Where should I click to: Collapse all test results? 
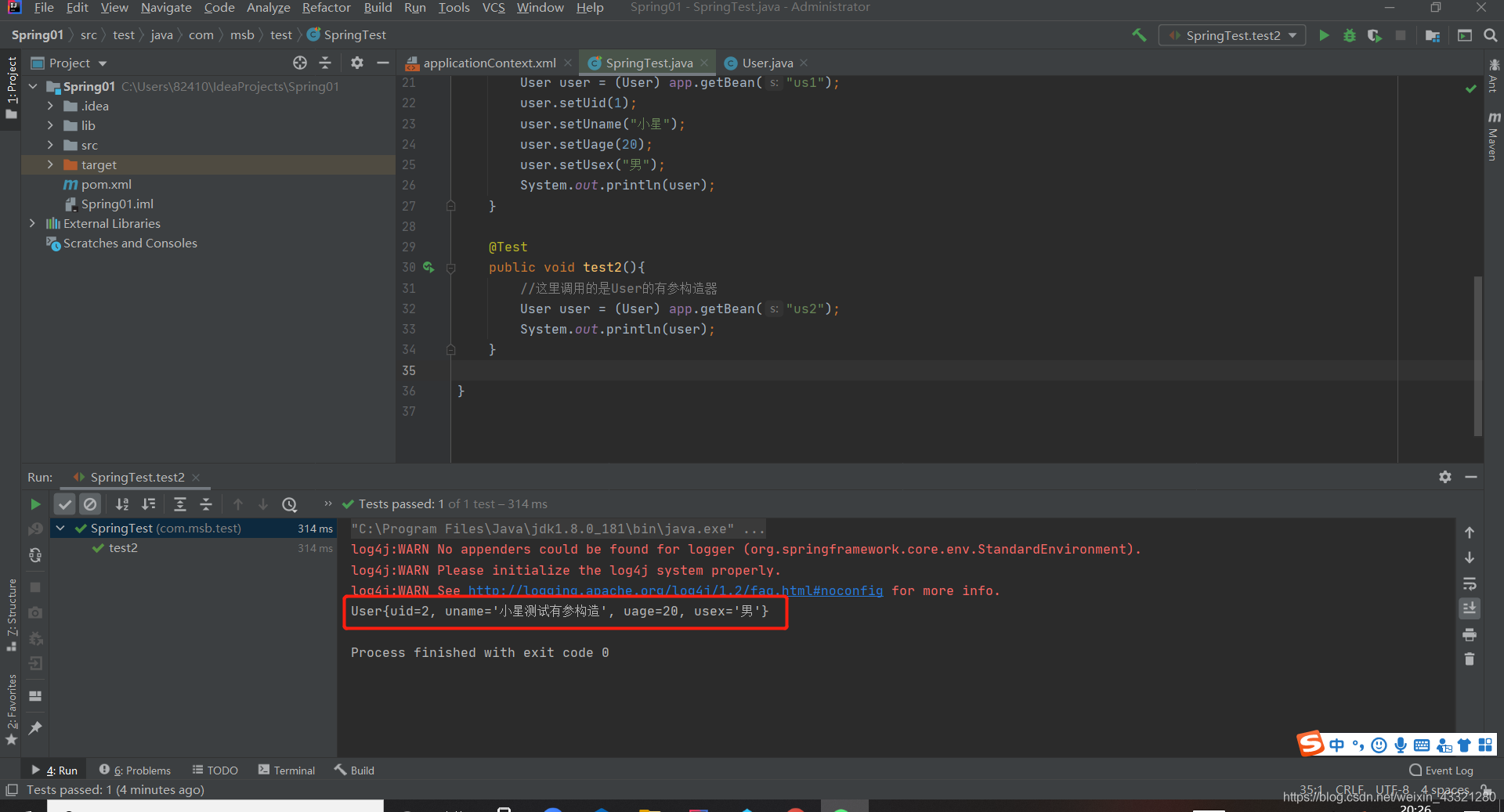pos(206,504)
